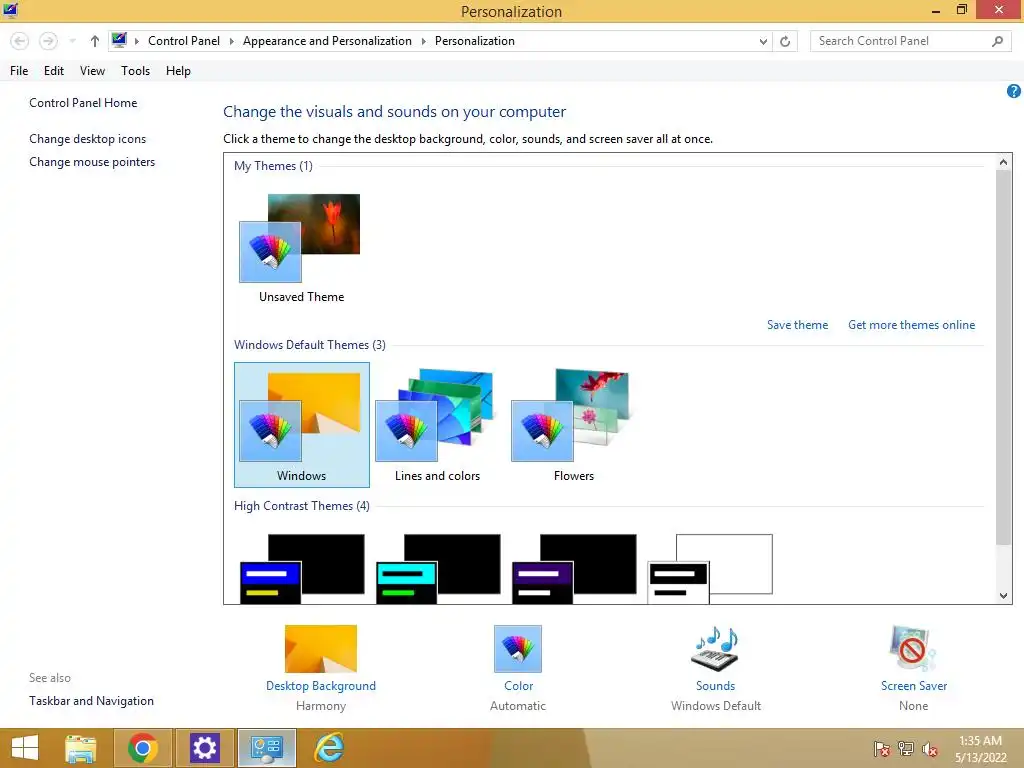1024x768 pixels.
Task: Refresh the Personalization page
Action: 785,41
